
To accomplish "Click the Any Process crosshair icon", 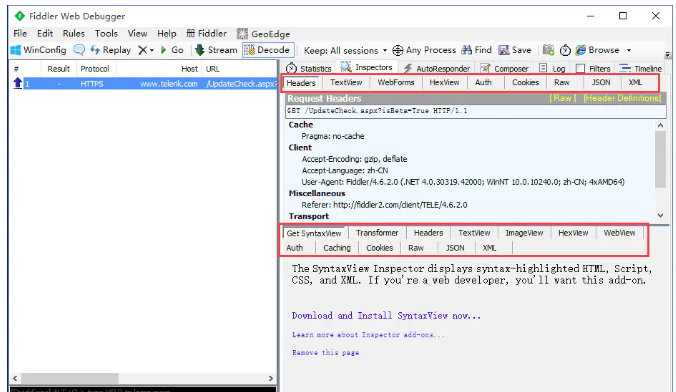I will 397,50.
